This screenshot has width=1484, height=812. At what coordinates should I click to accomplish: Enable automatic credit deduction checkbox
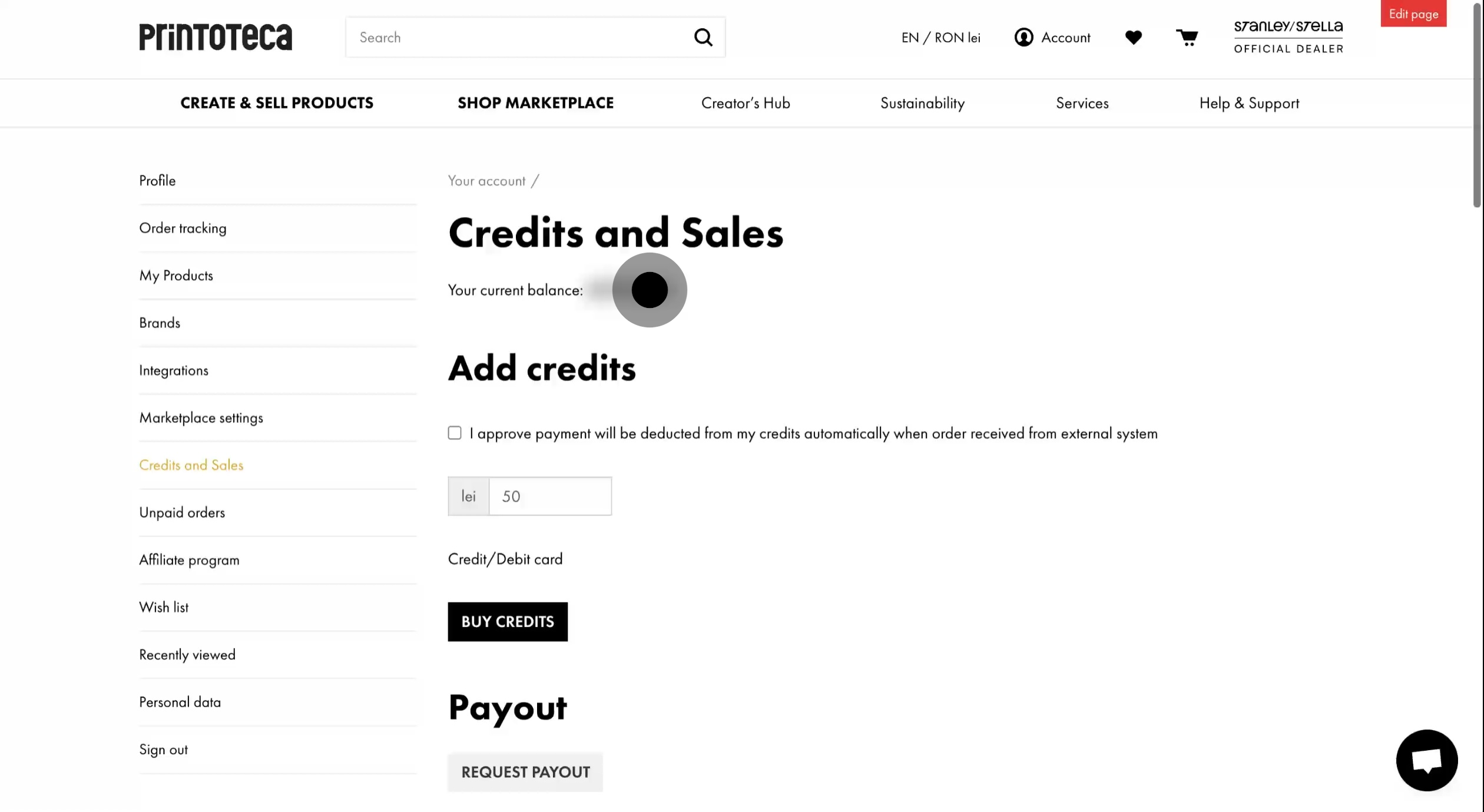pos(455,433)
